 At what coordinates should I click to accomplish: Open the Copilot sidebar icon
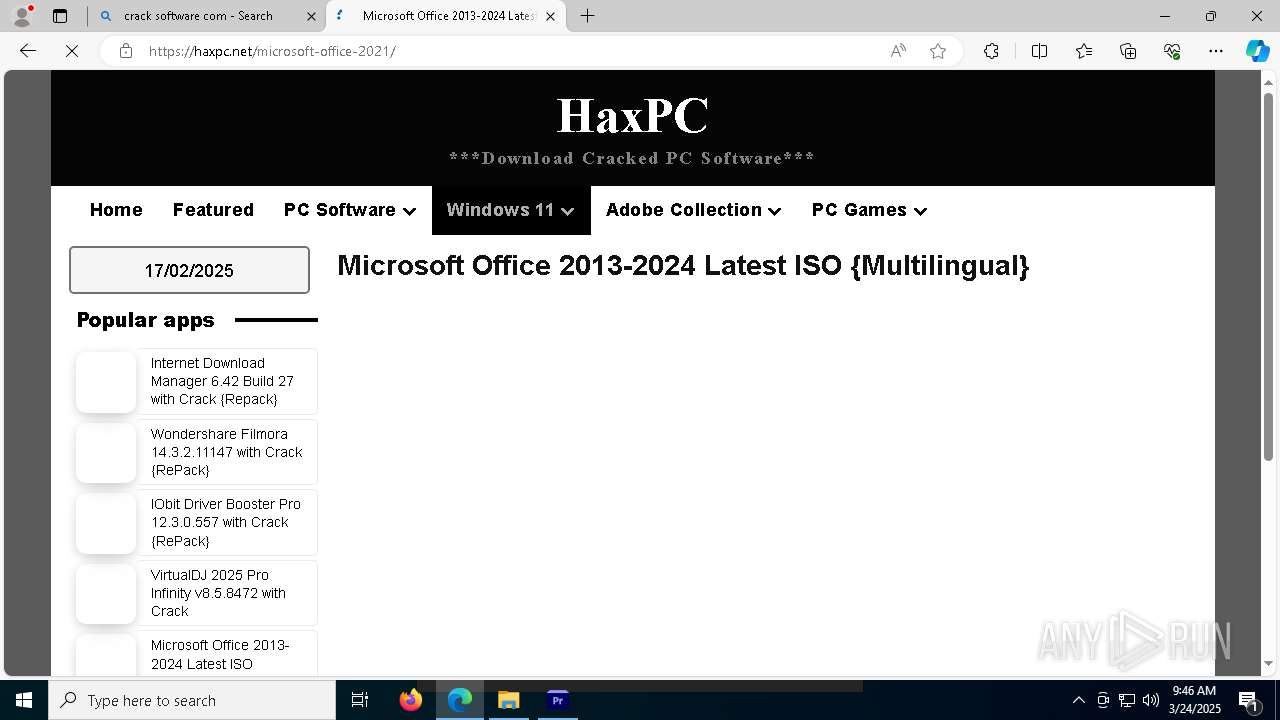(x=1257, y=51)
